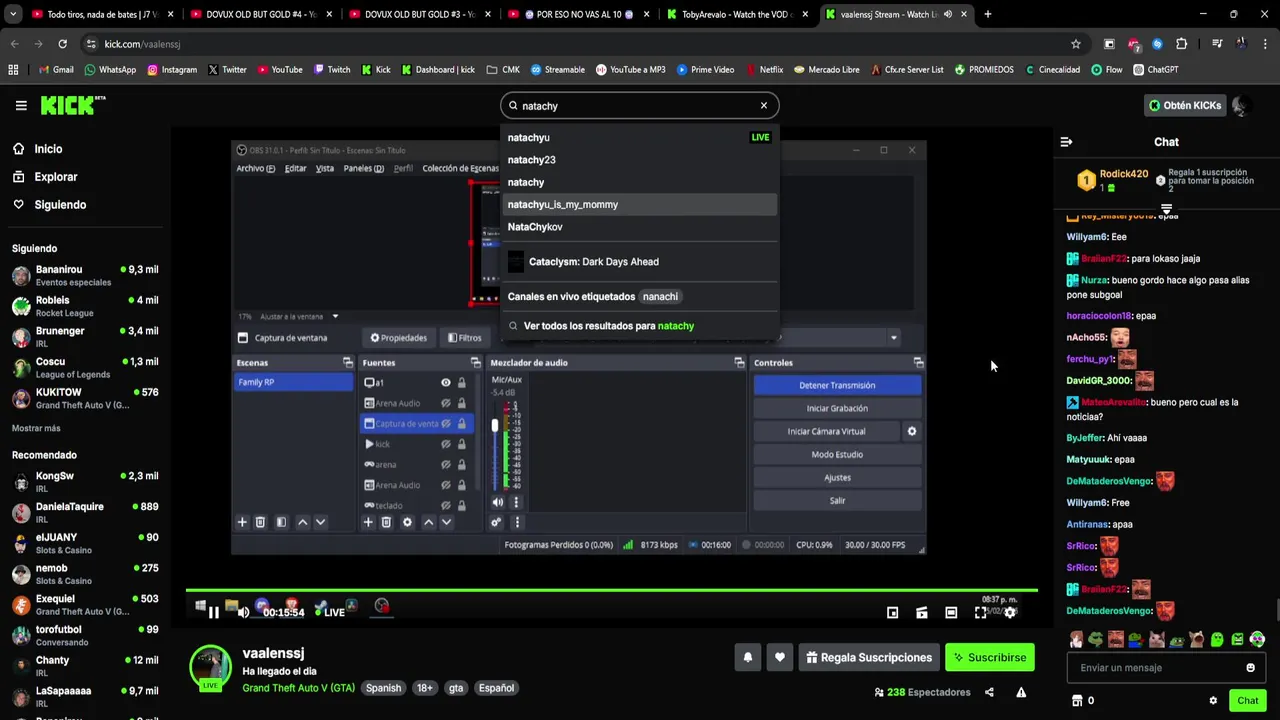Open Coscu channel in sidebar
This screenshot has width=1280, height=720.
click(85, 368)
